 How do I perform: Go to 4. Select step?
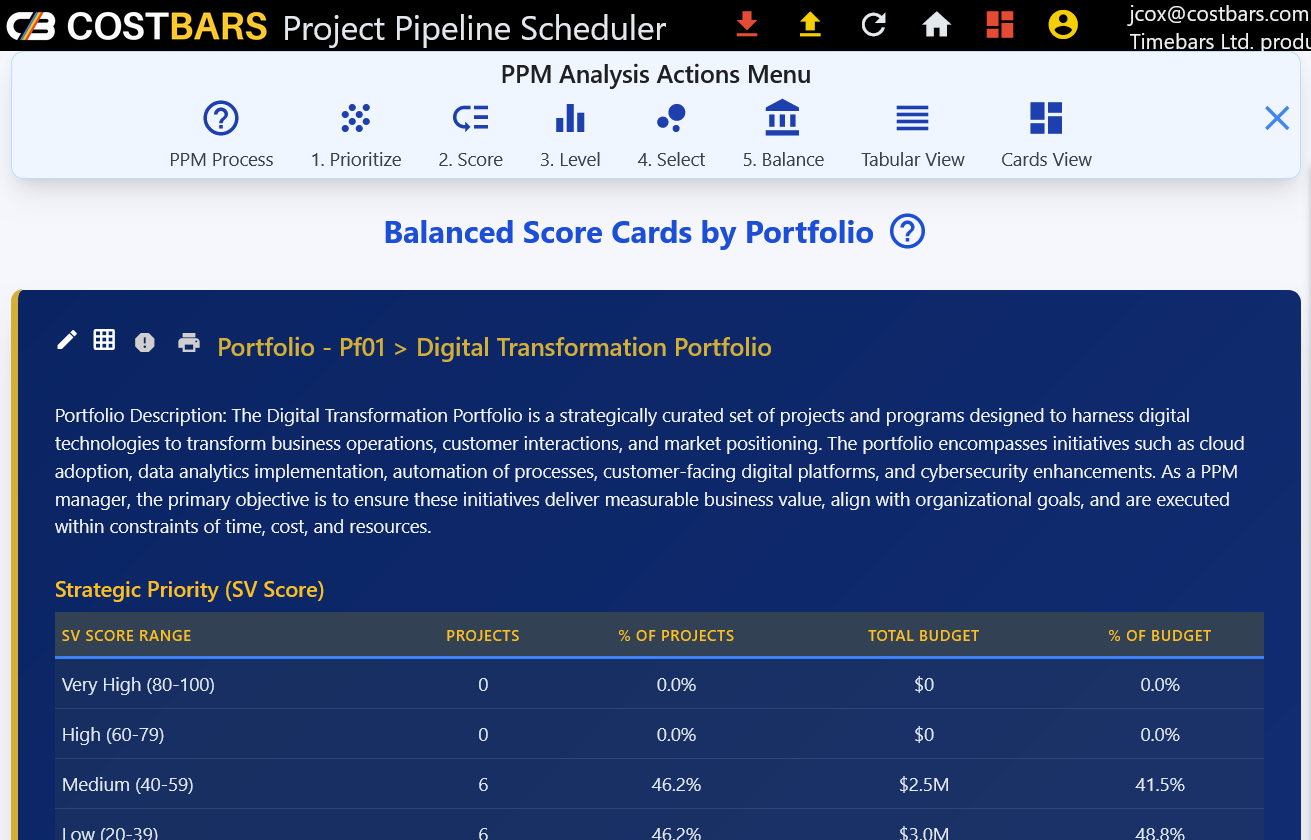tap(671, 135)
